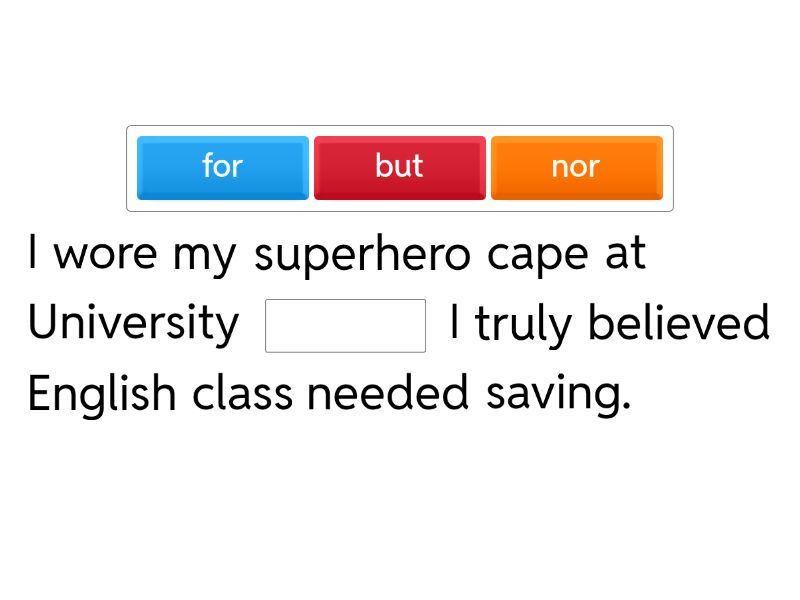The image size is (800, 600).
Task: Click the word "truly" after the blank
Action: pos(524,325)
